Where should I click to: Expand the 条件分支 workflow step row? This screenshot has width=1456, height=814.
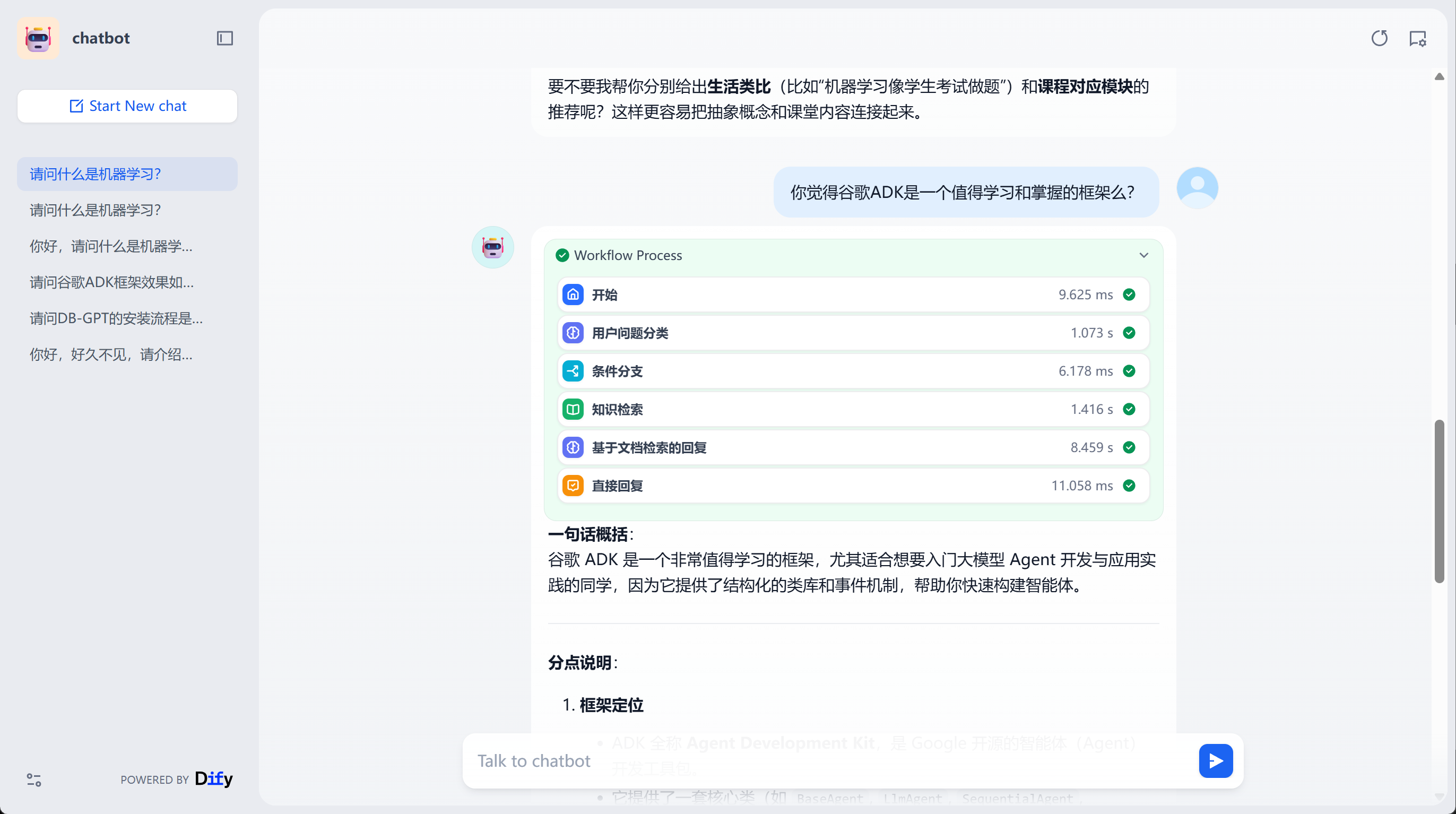click(853, 371)
